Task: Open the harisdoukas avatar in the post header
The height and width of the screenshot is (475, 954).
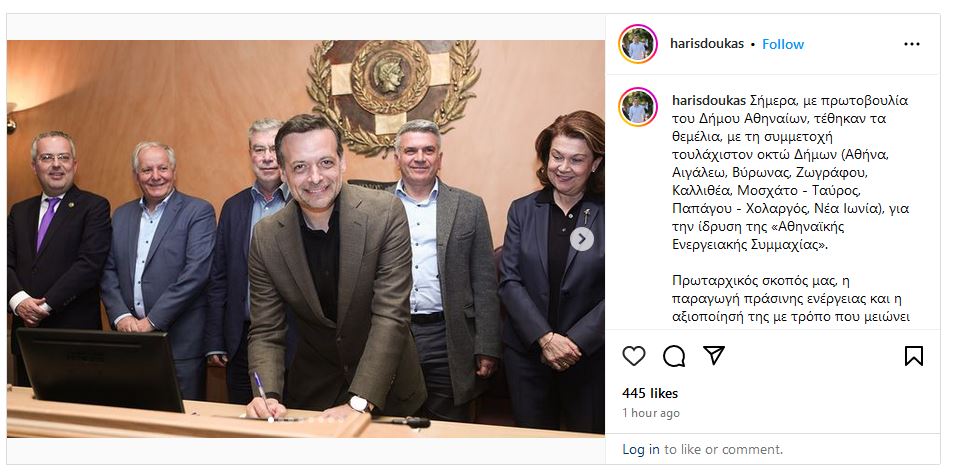Action: (638, 44)
